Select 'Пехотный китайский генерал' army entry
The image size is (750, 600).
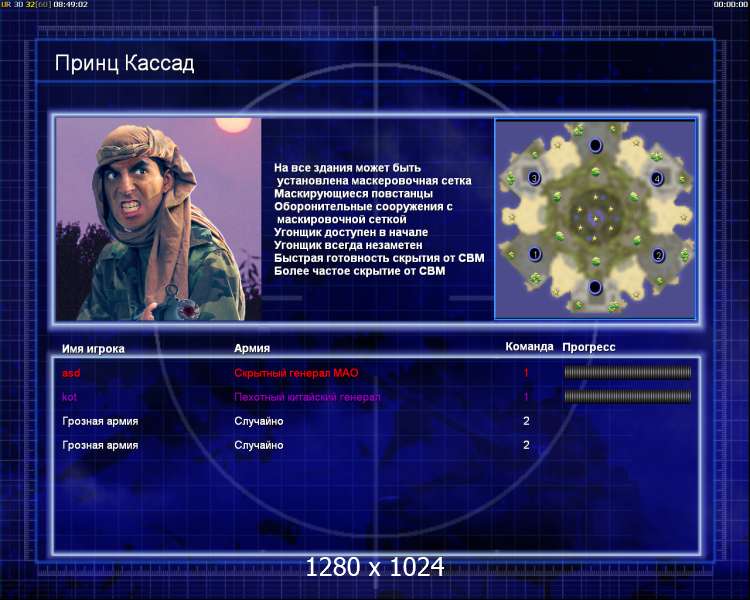[x=307, y=397]
